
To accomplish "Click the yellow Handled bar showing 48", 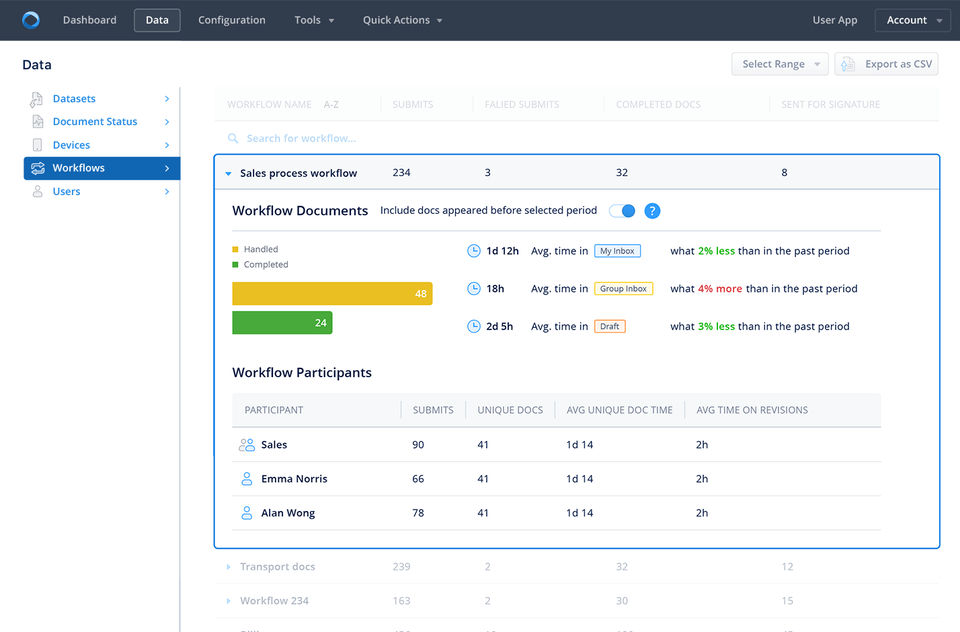I will pos(332,293).
